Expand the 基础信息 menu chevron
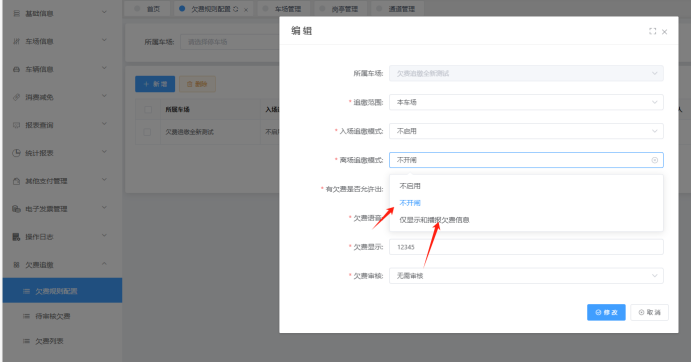 tap(104, 12)
